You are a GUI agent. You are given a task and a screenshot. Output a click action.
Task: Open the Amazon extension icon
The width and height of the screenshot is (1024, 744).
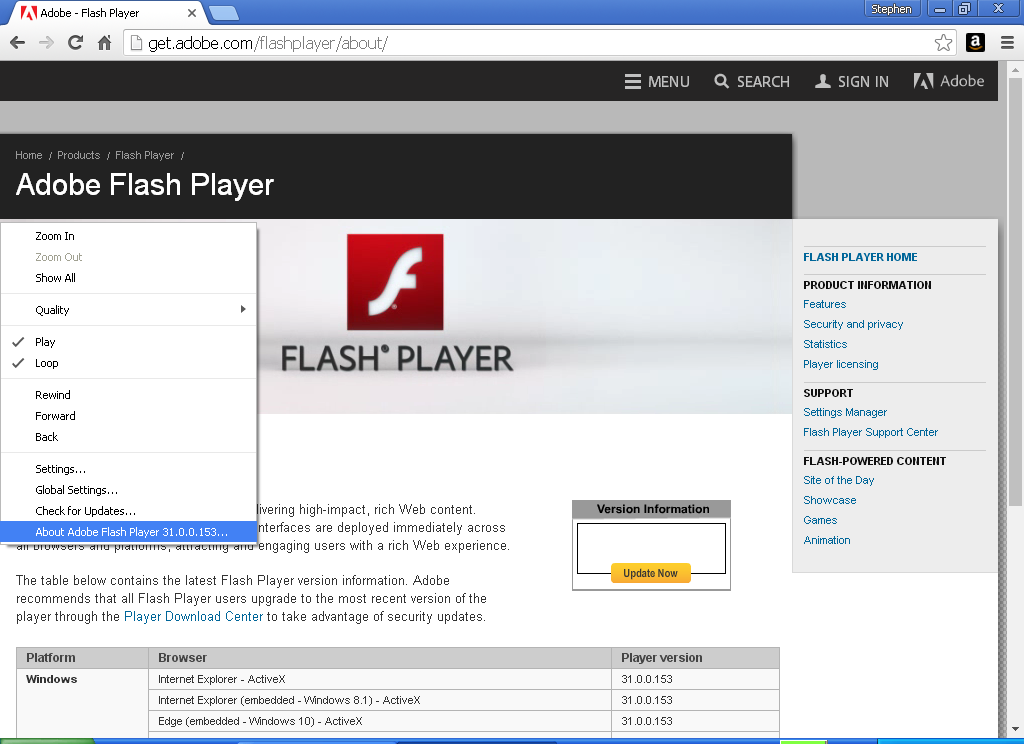(975, 43)
